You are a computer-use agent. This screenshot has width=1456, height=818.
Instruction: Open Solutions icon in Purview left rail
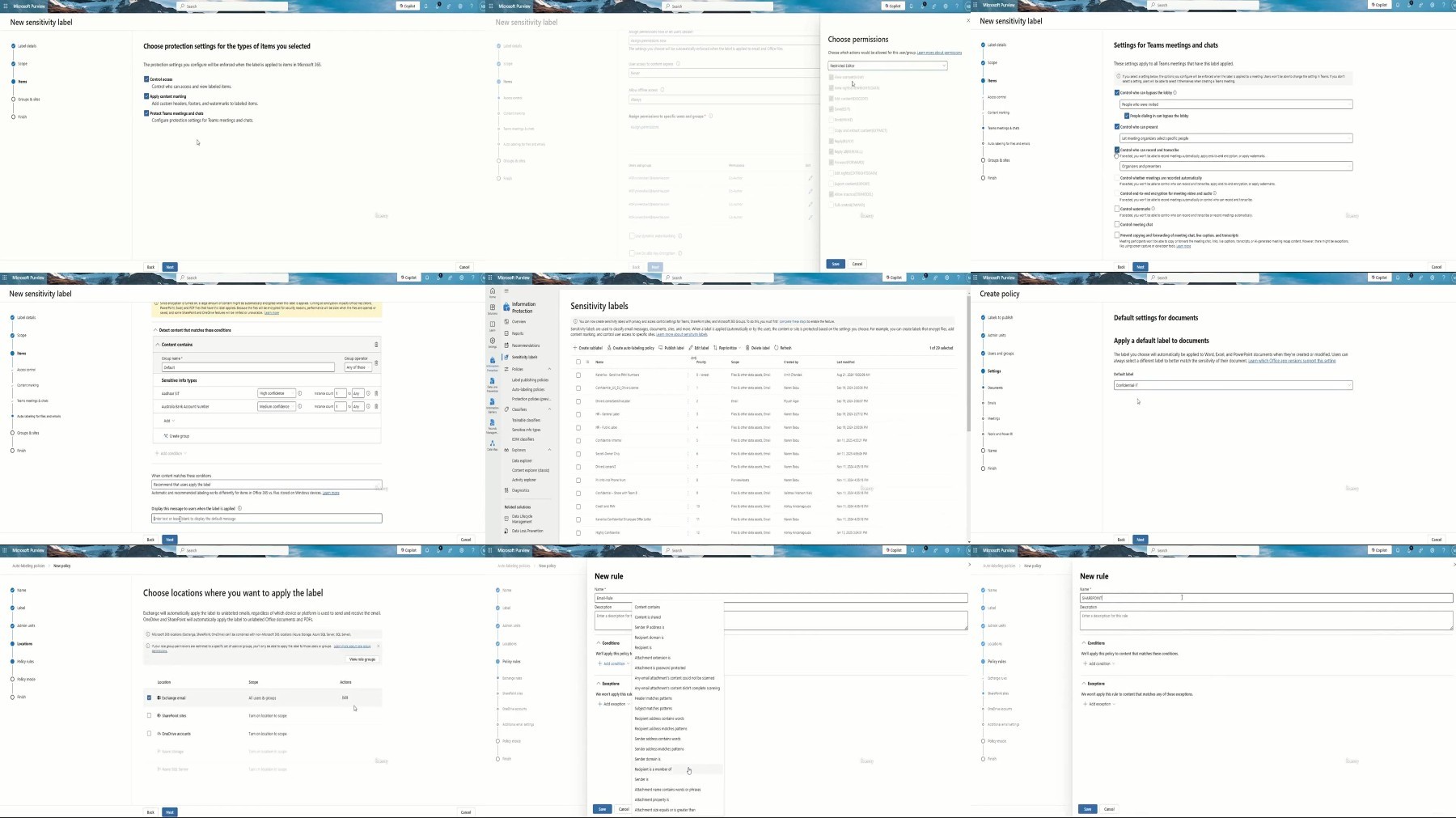[x=492, y=308]
